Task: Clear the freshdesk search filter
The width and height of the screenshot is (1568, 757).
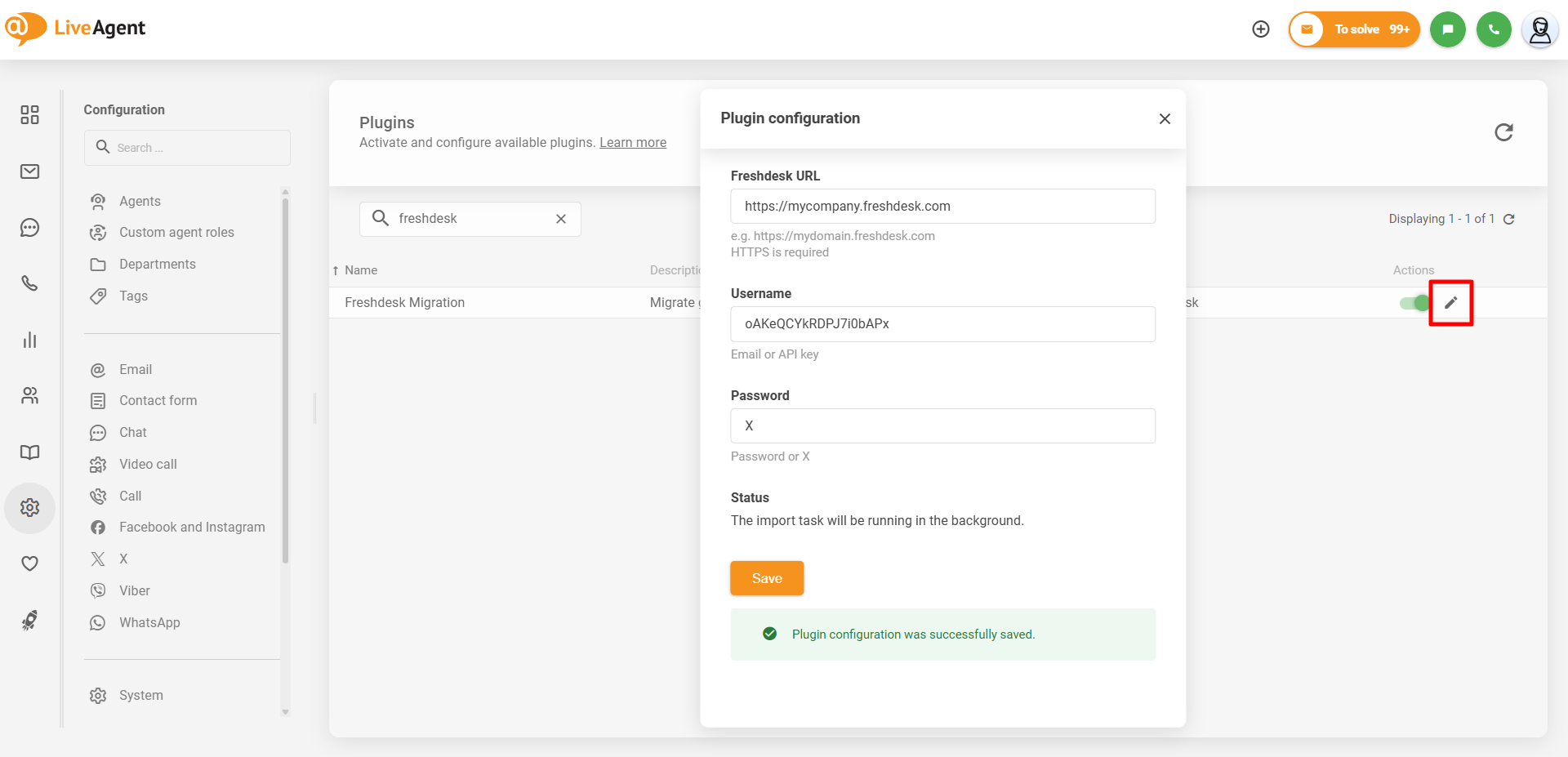Action: (561, 219)
